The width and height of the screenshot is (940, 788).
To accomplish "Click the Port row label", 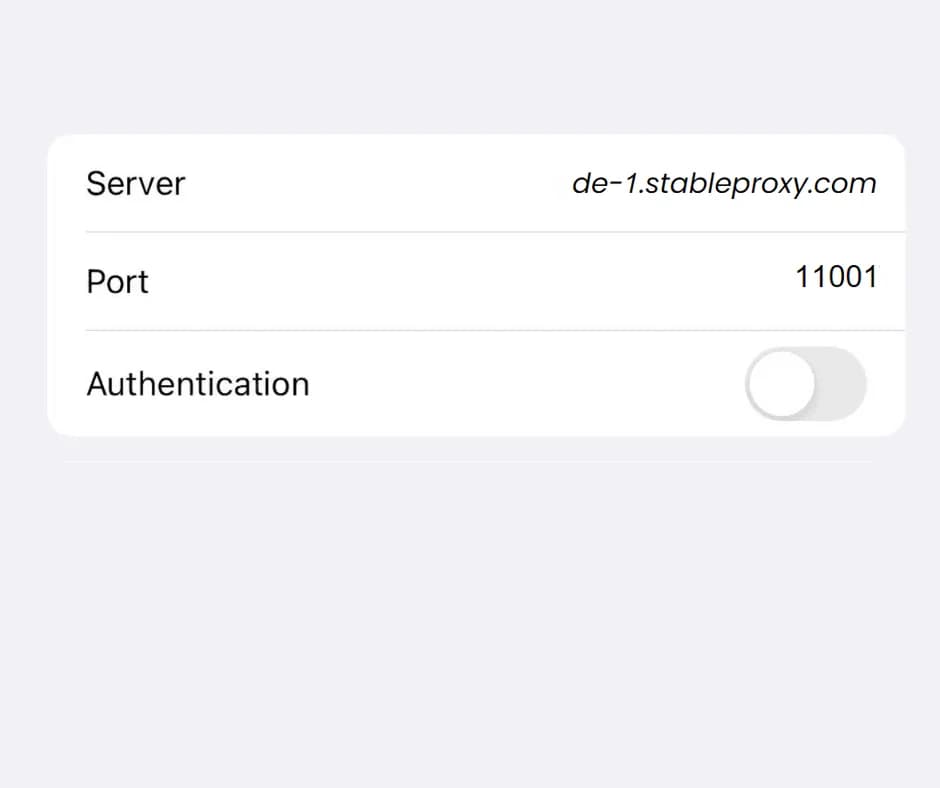I will (x=117, y=281).
